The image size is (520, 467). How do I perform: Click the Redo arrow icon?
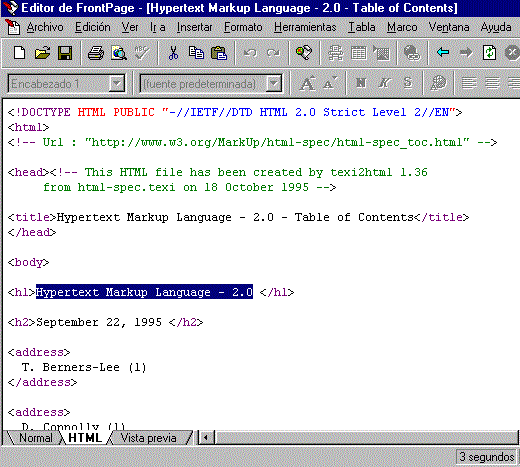[273, 53]
